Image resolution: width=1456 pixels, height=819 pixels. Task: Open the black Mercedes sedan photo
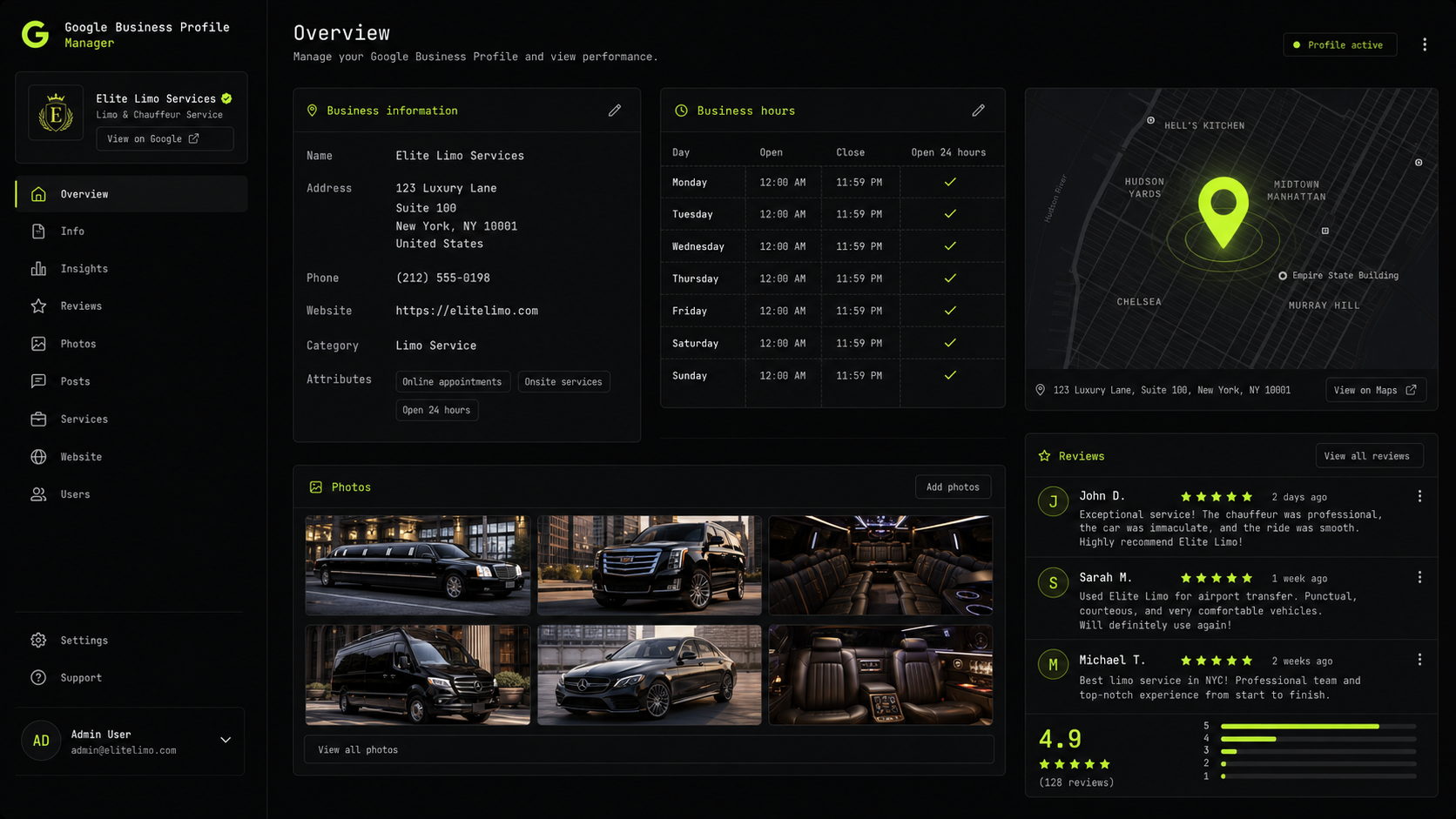(x=650, y=675)
